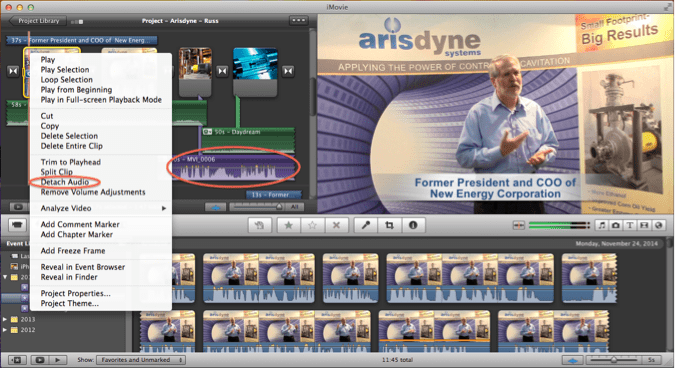Open the photo browser camera icon

(616, 225)
